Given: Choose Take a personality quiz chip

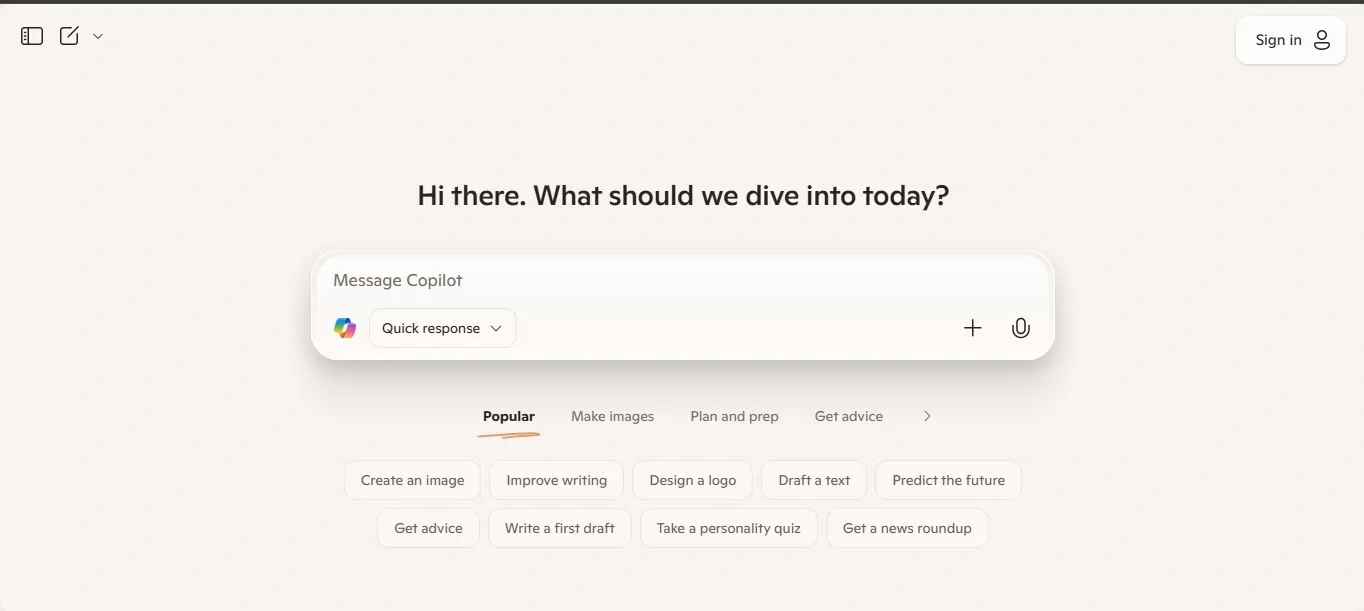Looking at the screenshot, I should pos(729,528).
